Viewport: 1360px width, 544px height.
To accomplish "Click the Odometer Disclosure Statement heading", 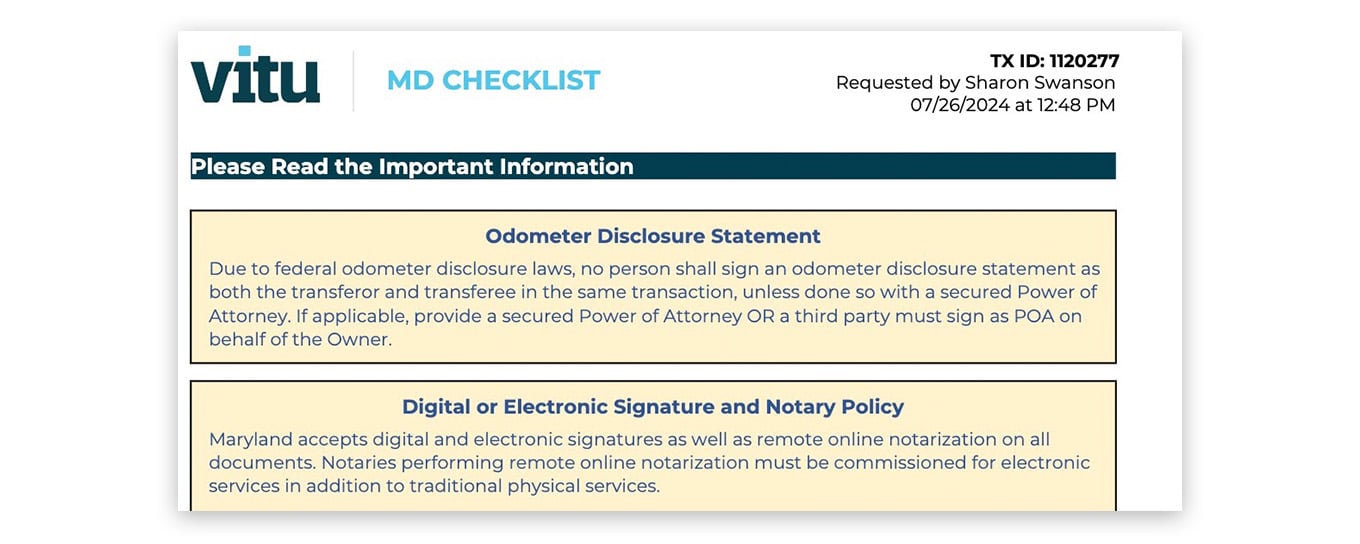I will tap(652, 236).
